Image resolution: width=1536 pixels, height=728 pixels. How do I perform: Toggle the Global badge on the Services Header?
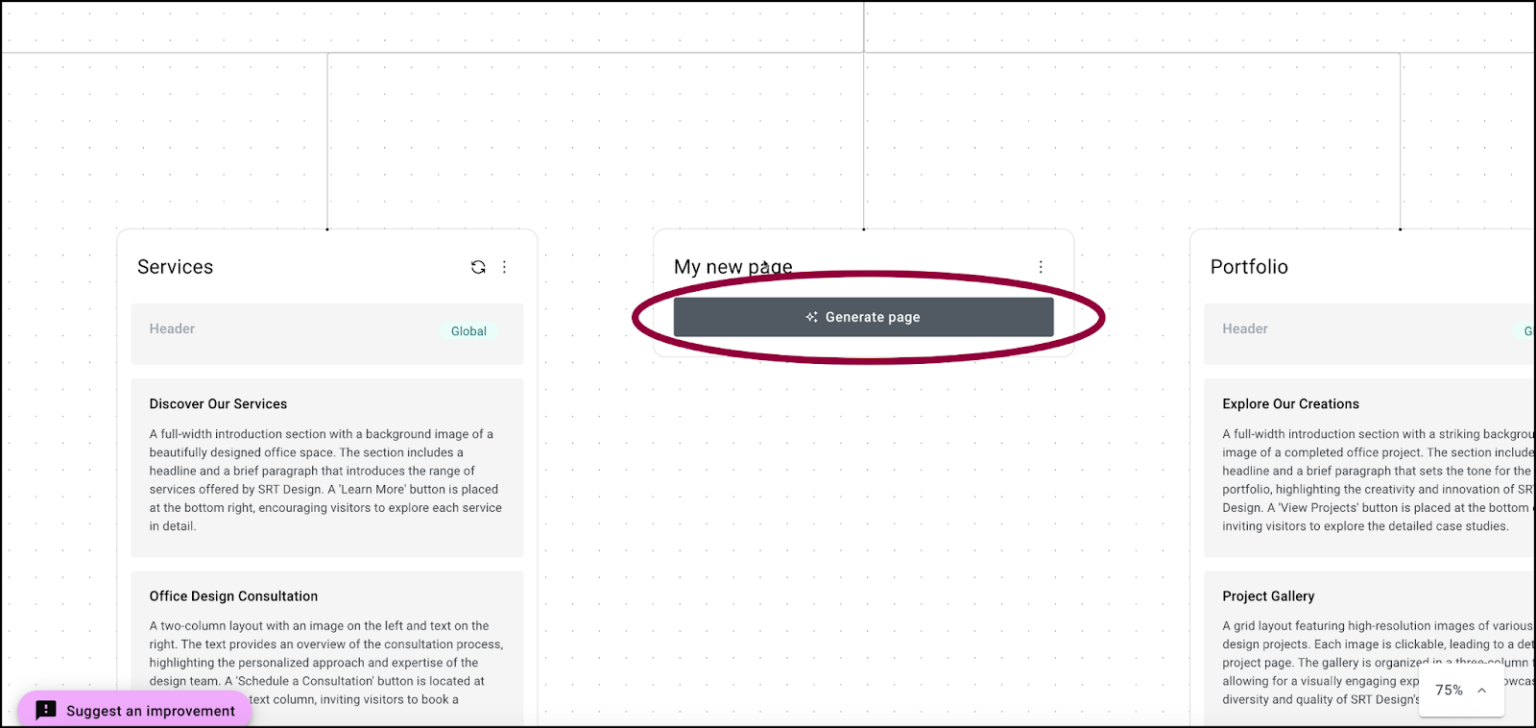point(468,330)
